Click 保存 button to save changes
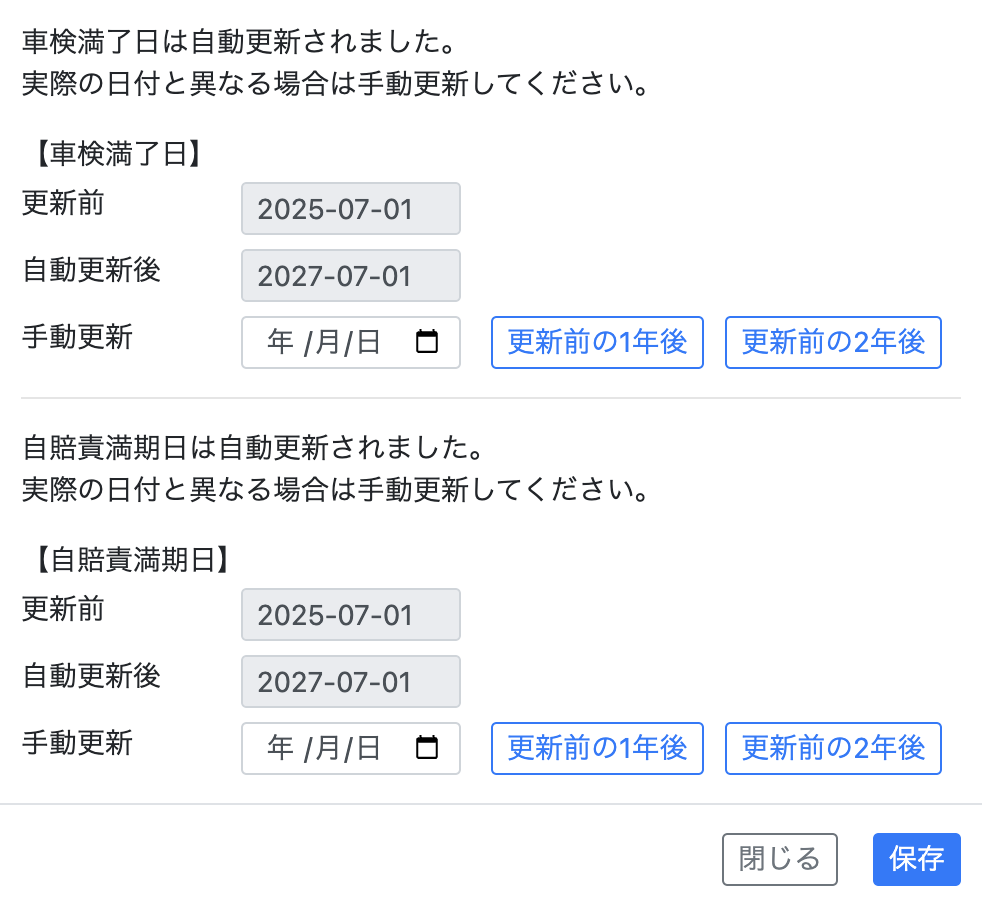982x910 pixels. pyautogui.click(x=916, y=859)
